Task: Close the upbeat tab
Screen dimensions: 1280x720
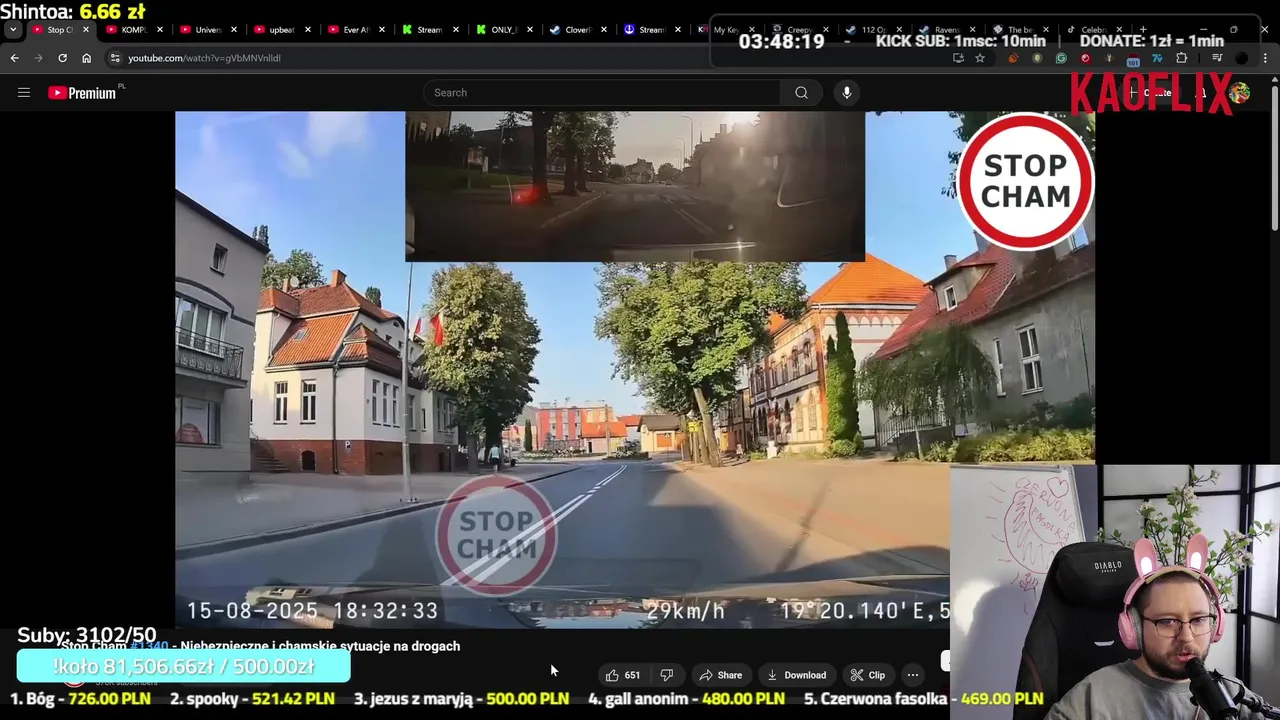Action: pos(307,30)
